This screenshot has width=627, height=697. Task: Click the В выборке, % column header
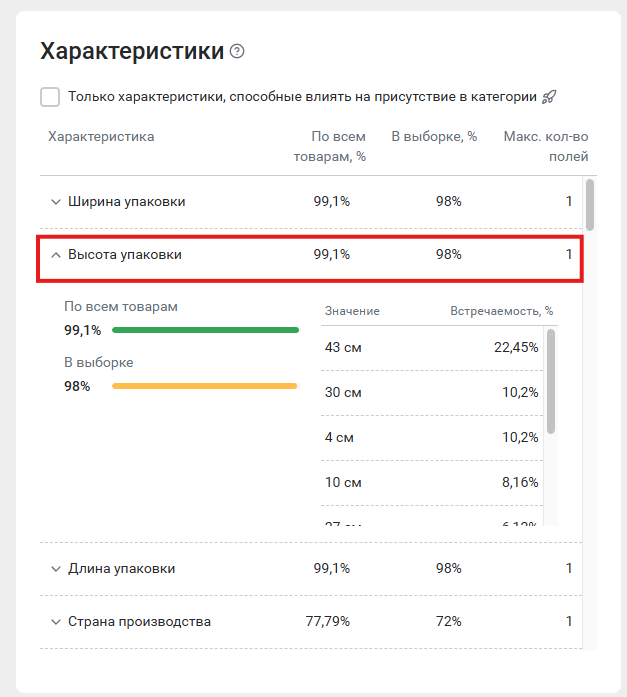[x=433, y=137]
